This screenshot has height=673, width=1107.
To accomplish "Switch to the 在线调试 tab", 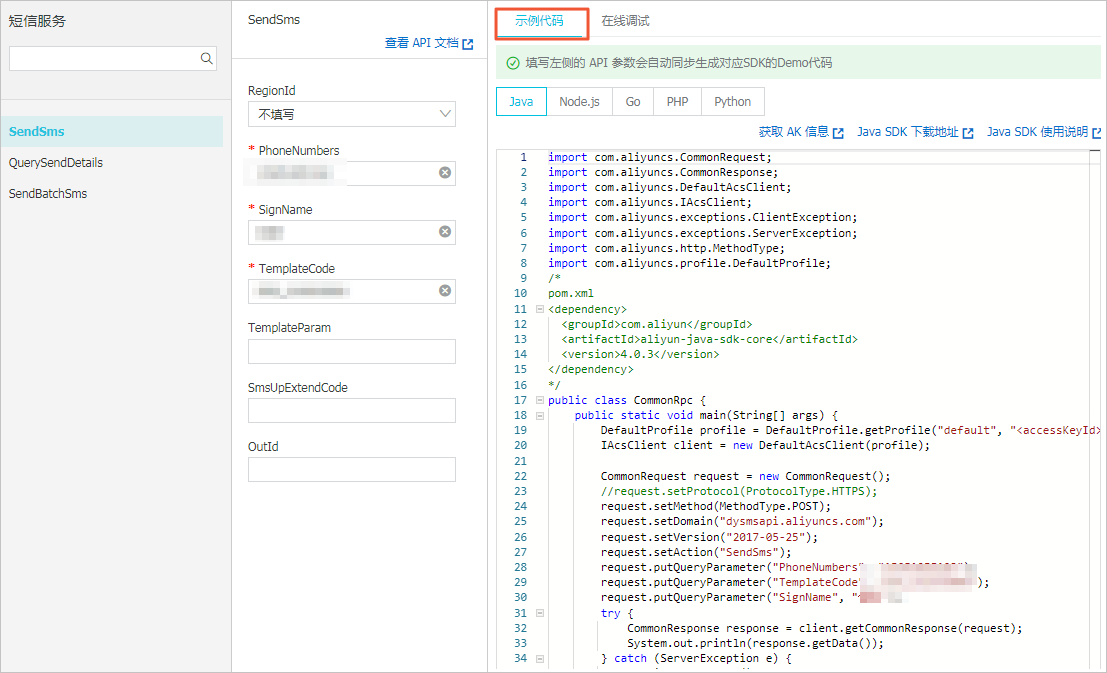I will click(625, 21).
